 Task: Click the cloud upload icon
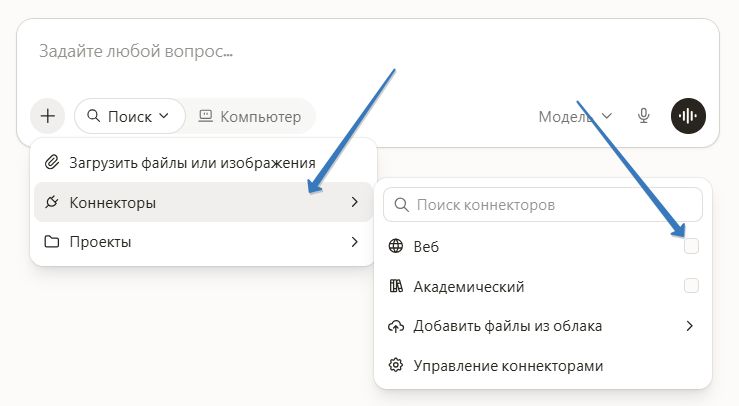[396, 326]
